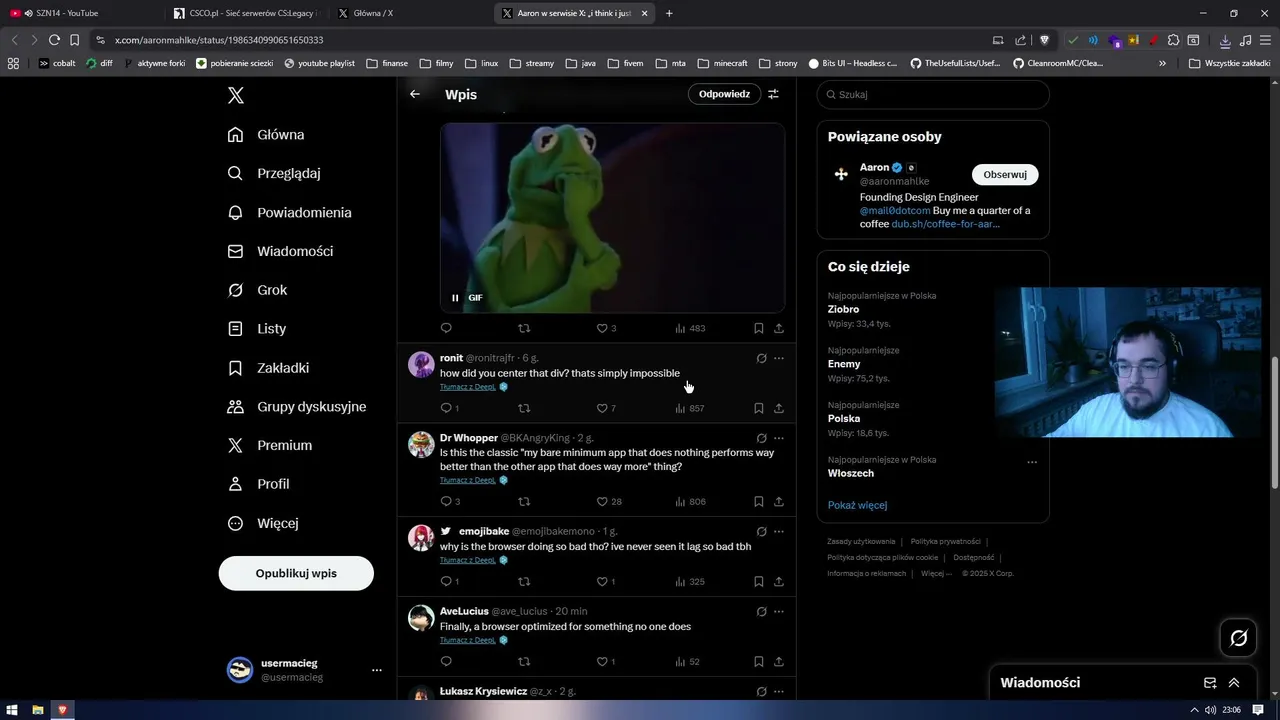Viewport: 1280px width, 720px height.
Task: Pause the Kermit GIF
Action: tap(455, 298)
